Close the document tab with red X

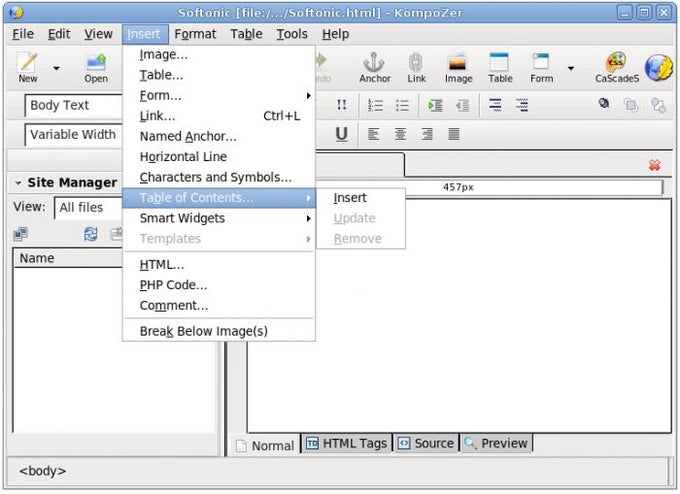pyautogui.click(x=654, y=165)
